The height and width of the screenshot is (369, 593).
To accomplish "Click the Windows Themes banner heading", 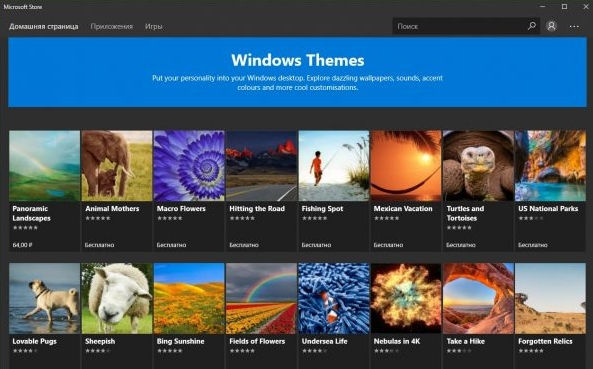I will pos(298,60).
